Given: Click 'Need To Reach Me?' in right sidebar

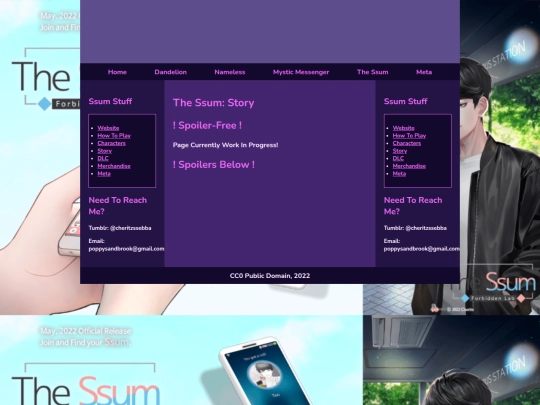Looking at the screenshot, I should tap(413, 206).
